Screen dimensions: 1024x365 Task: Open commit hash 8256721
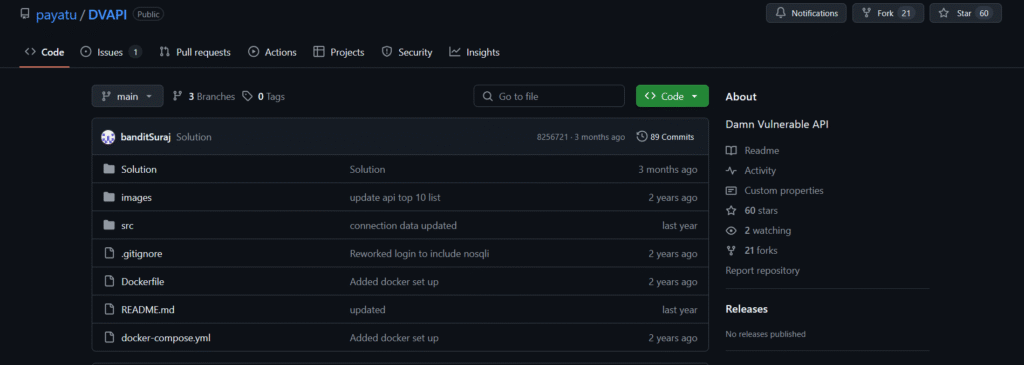tap(552, 137)
